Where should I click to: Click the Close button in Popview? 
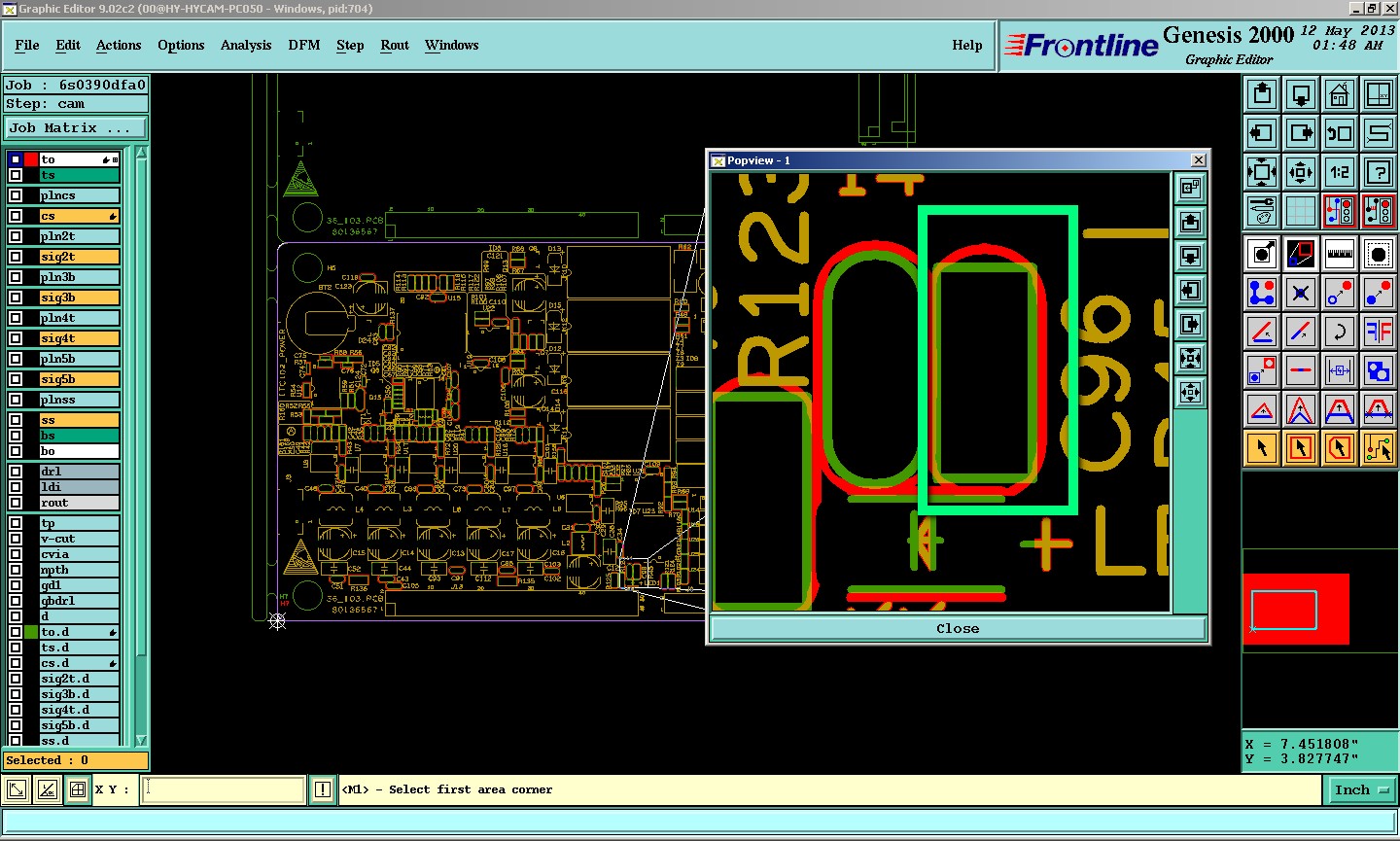(x=958, y=629)
